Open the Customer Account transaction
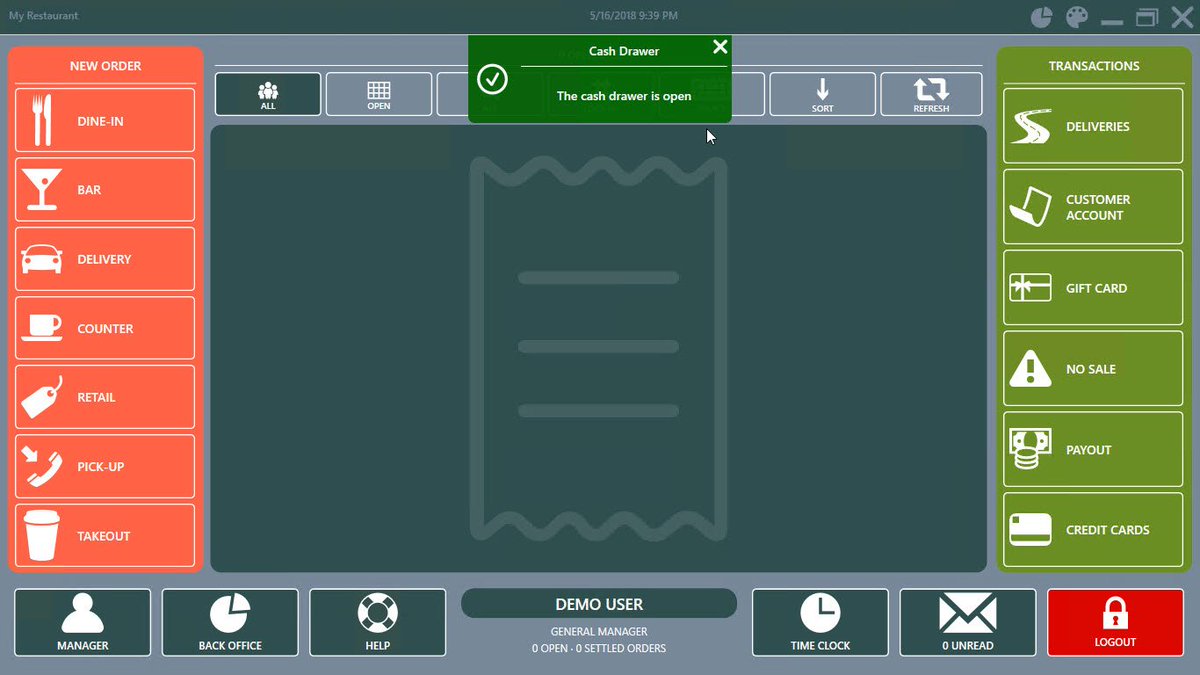 click(x=1093, y=207)
